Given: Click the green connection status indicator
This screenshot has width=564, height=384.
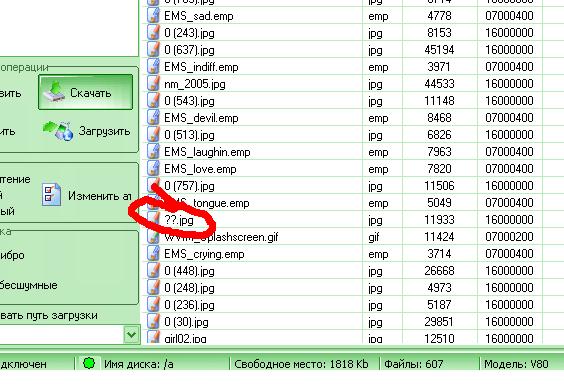Looking at the screenshot, I should pos(88,363).
